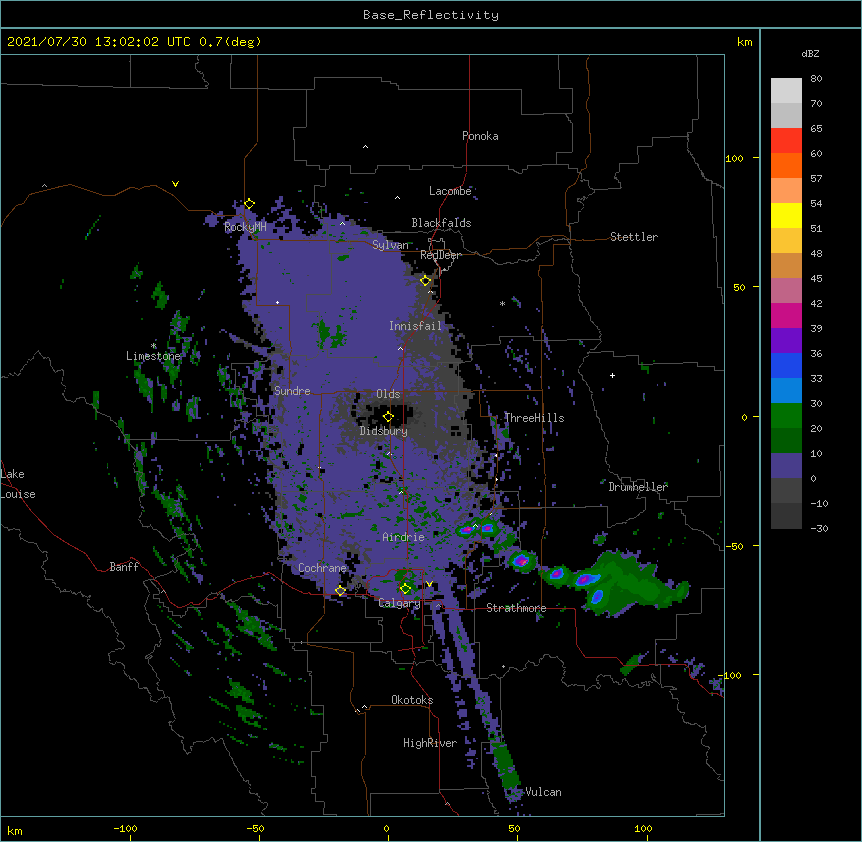Screen dimensions: 862x842
Task: Click the yellow diamond marker south of RedDeer
Action: click(x=425, y=281)
